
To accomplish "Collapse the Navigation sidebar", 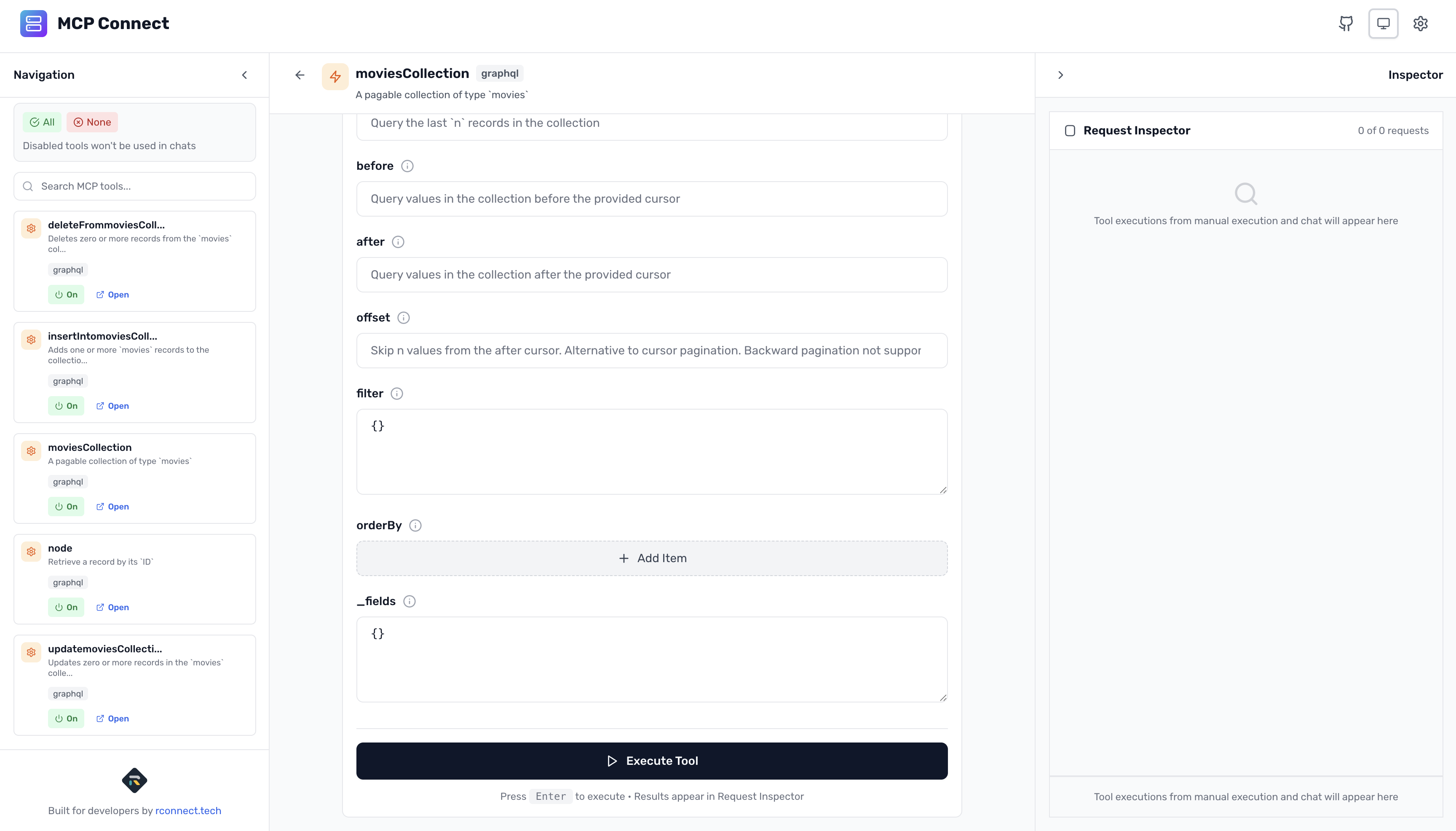I will click(x=245, y=75).
